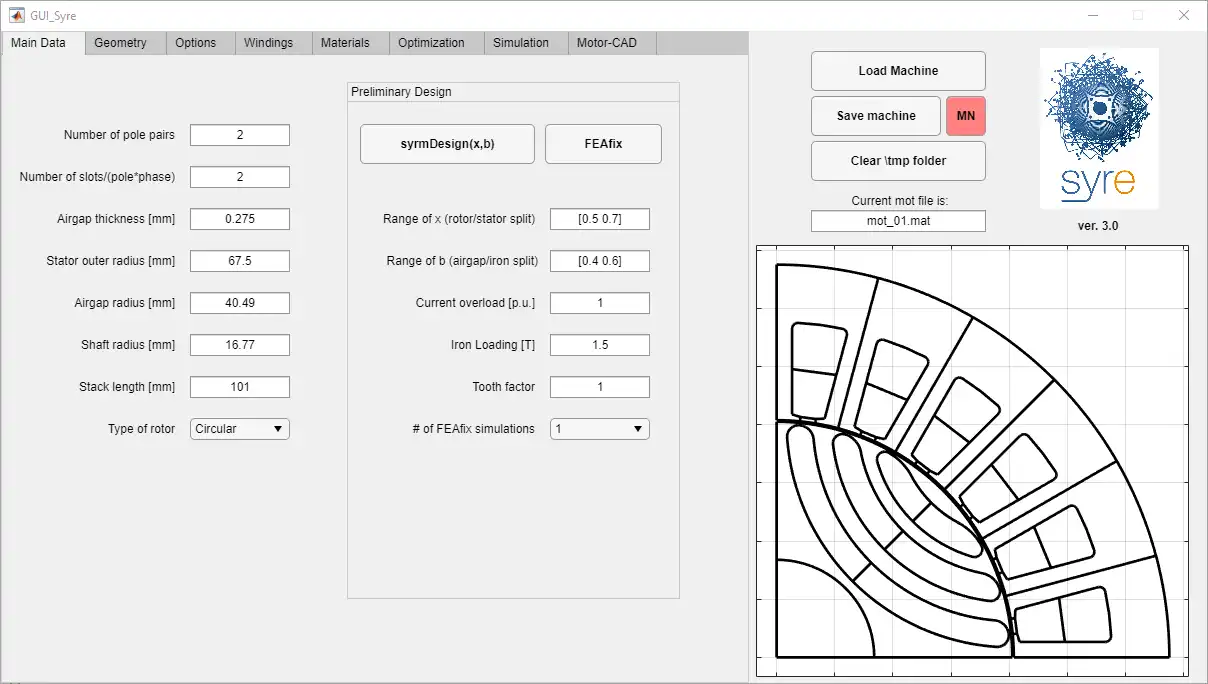Viewport: 1208px width, 684px height.
Task: Click the Stator outer radius field
Action: (239, 260)
